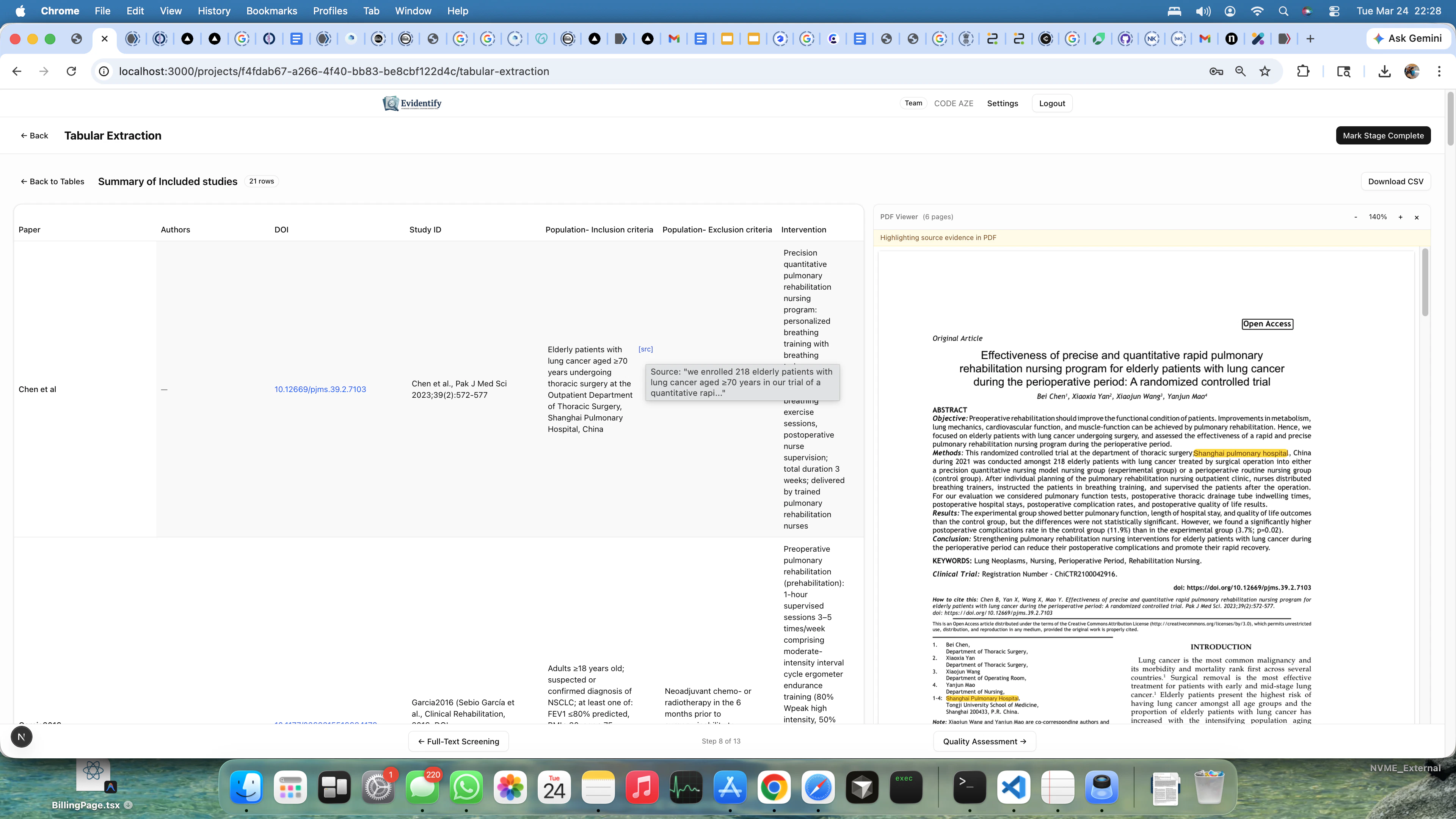Click the Download CSV button
Viewport: 1456px width, 819px height.
point(1395,181)
